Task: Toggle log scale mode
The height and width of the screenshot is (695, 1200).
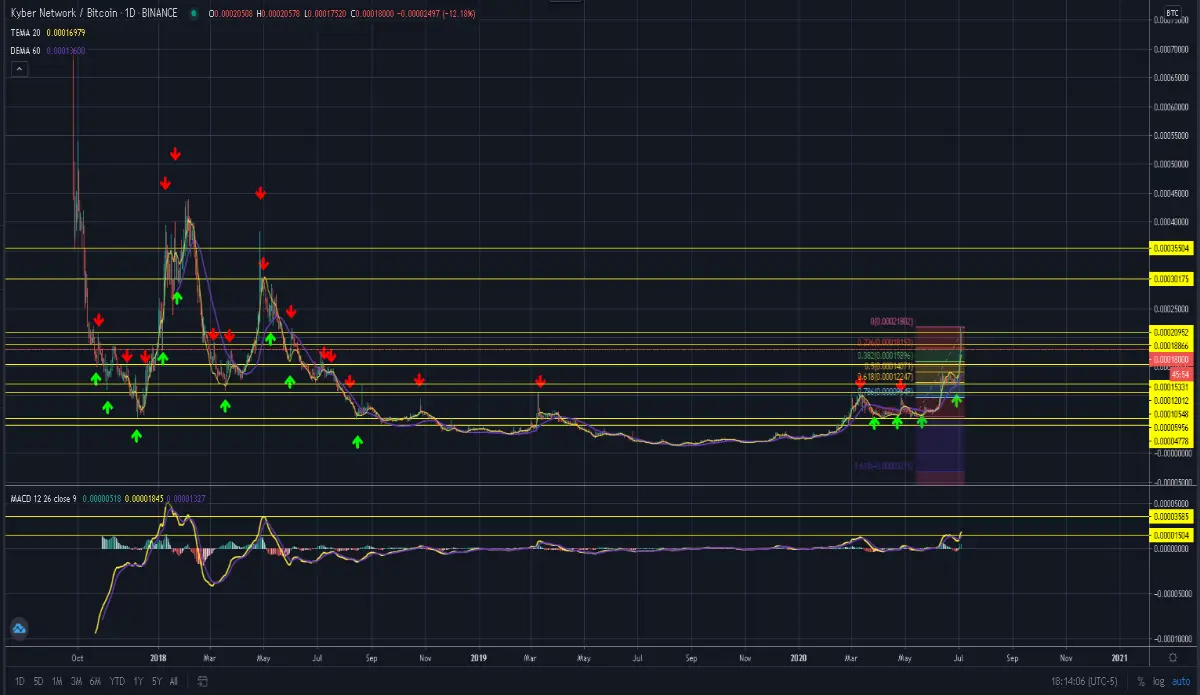Action: pyautogui.click(x=1158, y=682)
